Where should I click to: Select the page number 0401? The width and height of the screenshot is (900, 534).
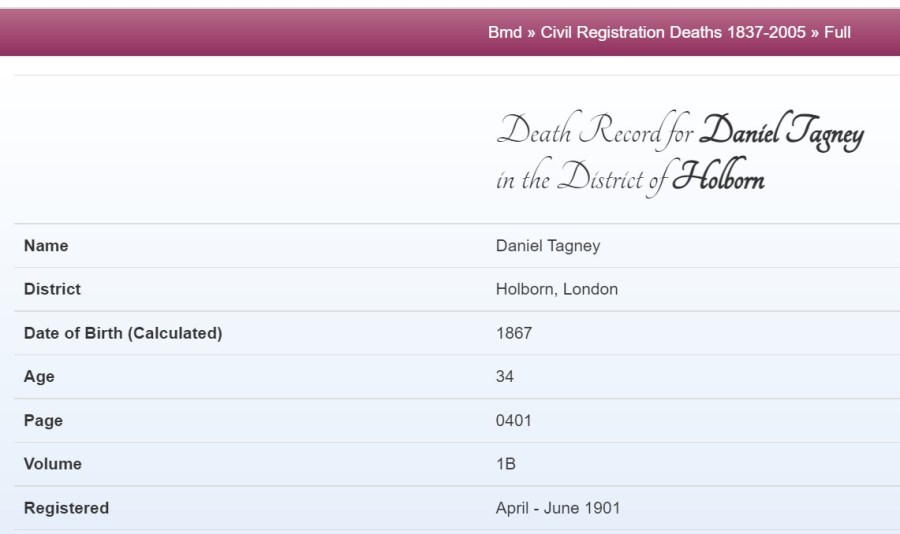[514, 421]
